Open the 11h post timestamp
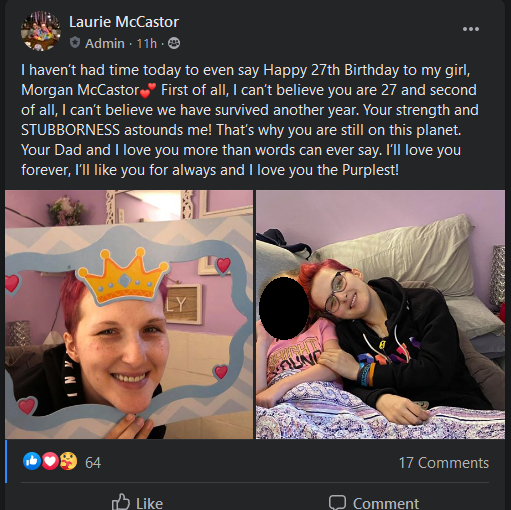The width and height of the screenshot is (511, 510). click(147, 43)
